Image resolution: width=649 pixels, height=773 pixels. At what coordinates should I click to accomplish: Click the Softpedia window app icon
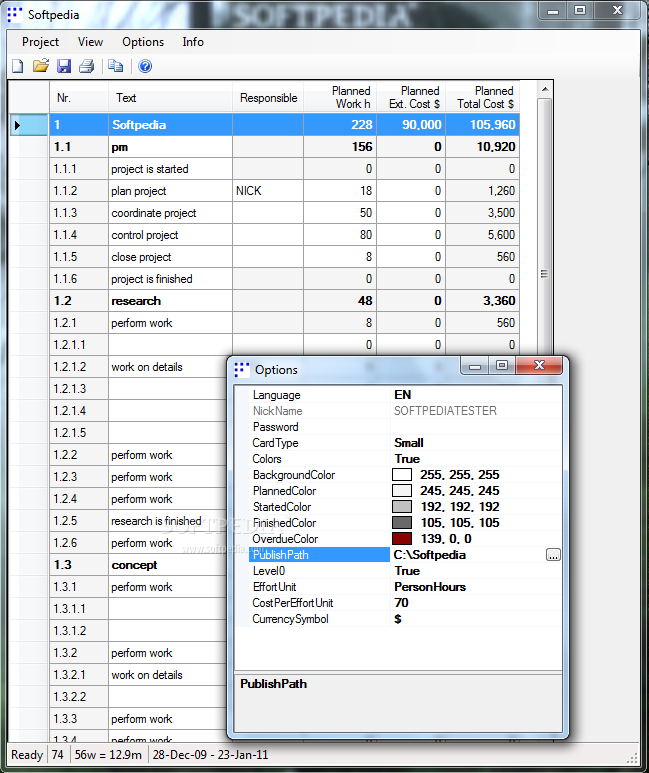coord(15,15)
